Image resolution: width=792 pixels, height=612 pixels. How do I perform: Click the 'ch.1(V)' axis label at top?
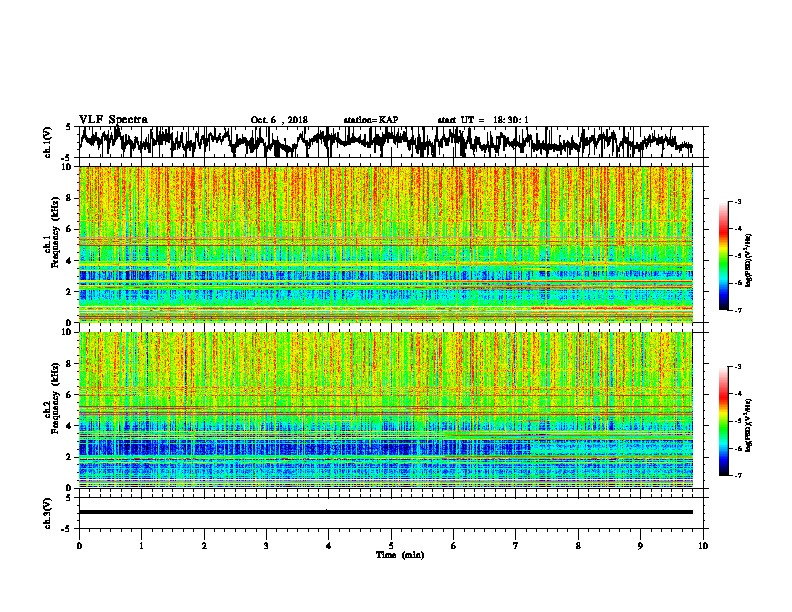click(48, 142)
